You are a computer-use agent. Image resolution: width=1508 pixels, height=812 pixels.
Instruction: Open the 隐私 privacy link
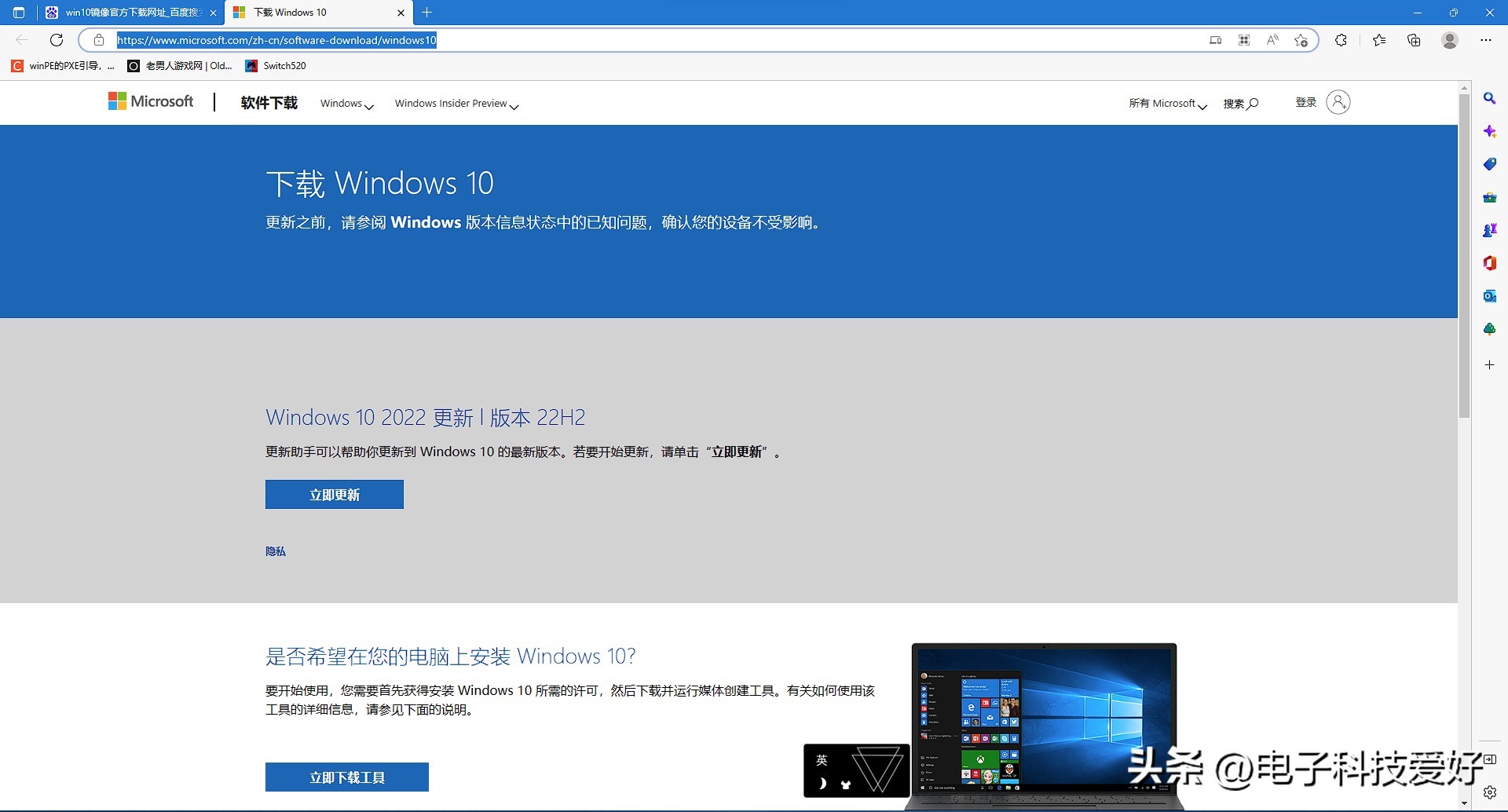[276, 551]
